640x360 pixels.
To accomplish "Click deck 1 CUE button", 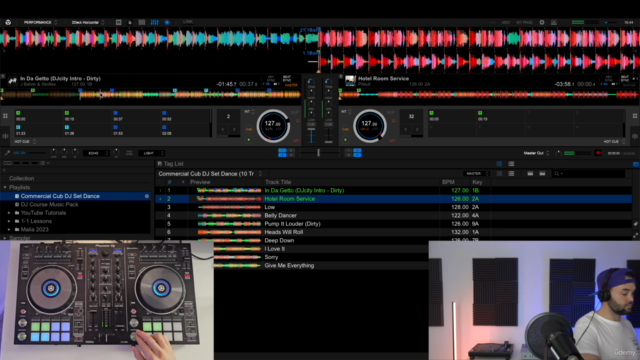I will point(249,129).
